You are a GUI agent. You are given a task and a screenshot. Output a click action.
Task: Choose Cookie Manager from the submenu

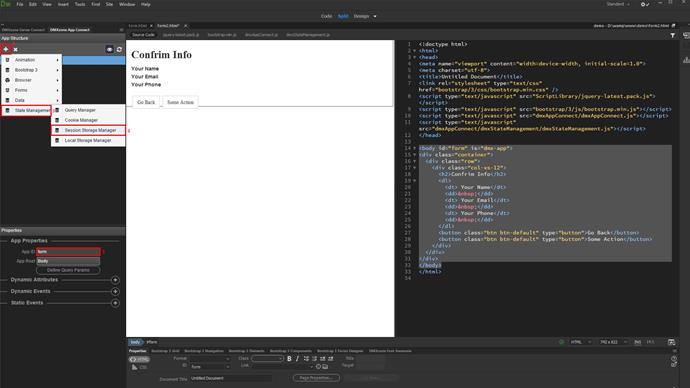88,120
